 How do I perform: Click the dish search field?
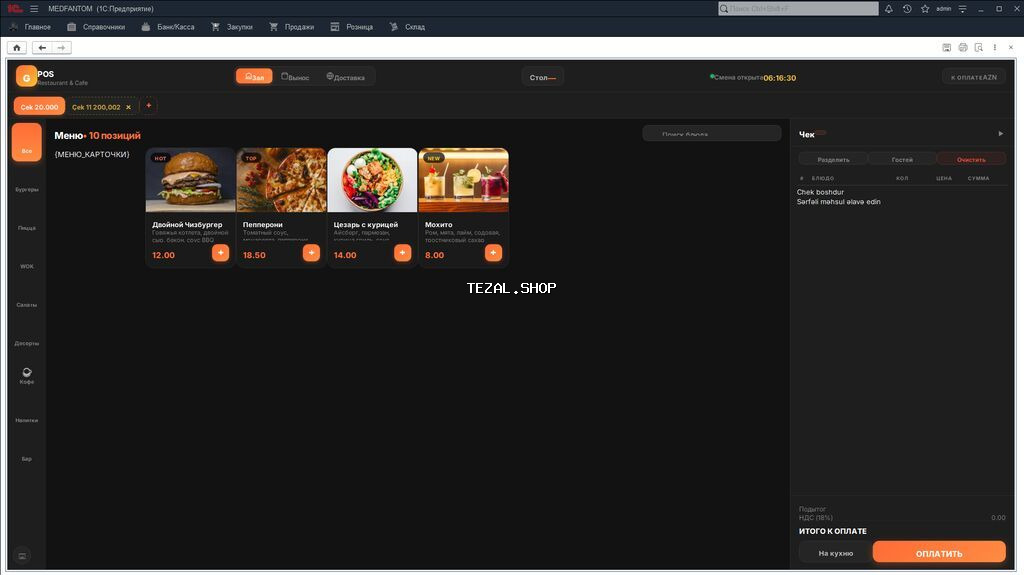pos(712,133)
